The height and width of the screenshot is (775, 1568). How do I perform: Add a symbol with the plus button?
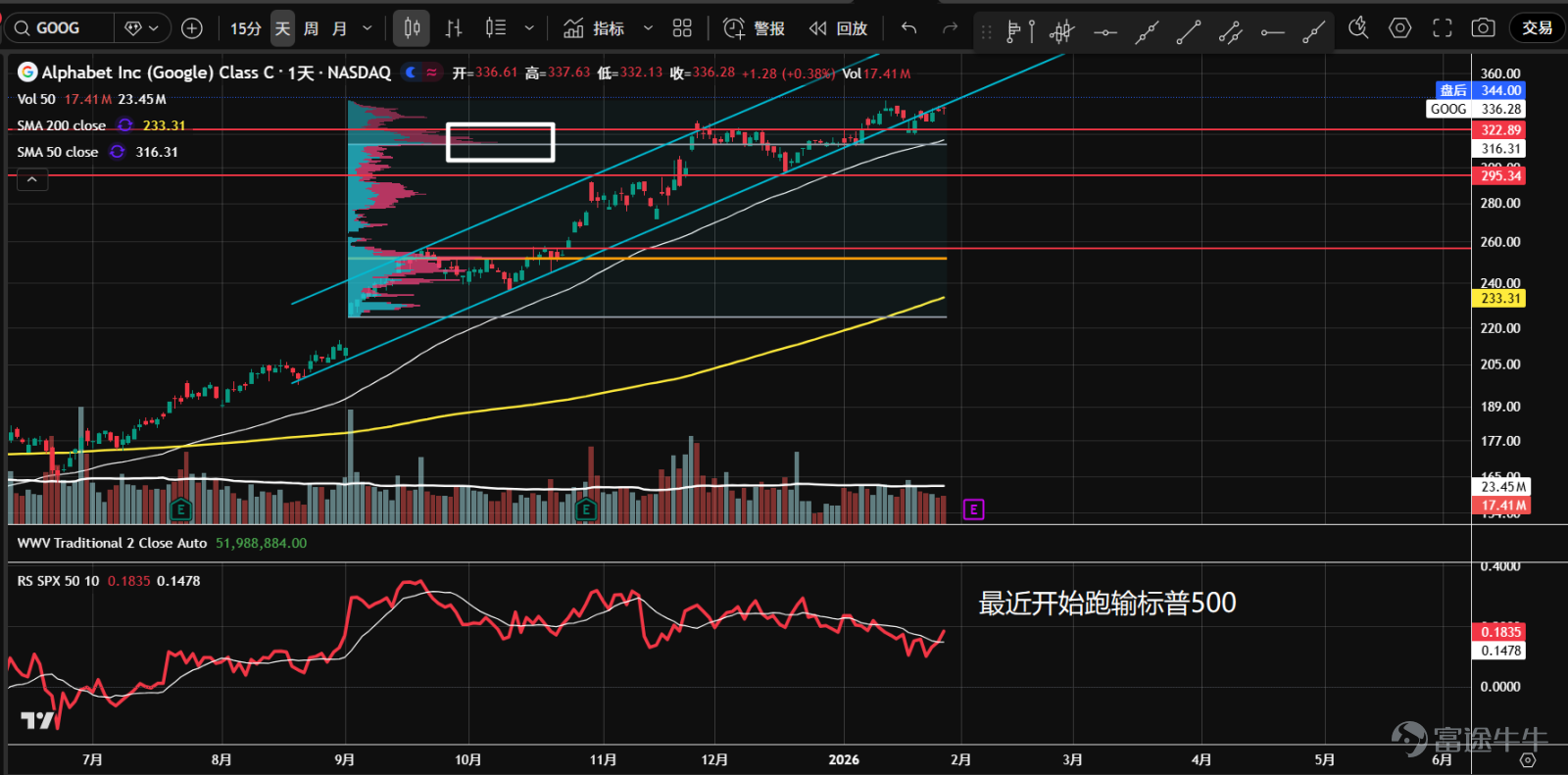[192, 28]
